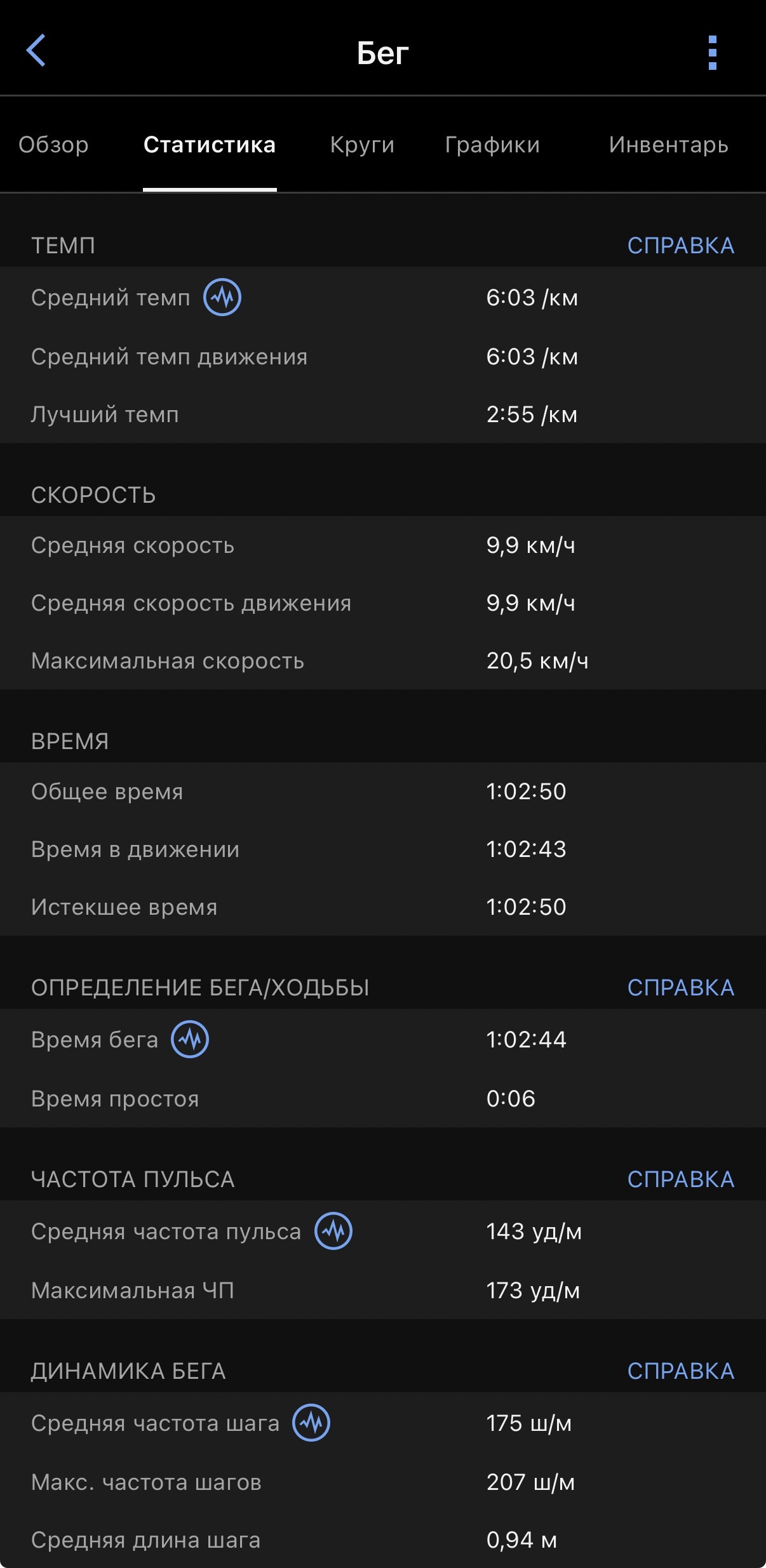Image resolution: width=766 pixels, height=1568 pixels.
Task: Select the Статистика tab
Action: coord(210,145)
